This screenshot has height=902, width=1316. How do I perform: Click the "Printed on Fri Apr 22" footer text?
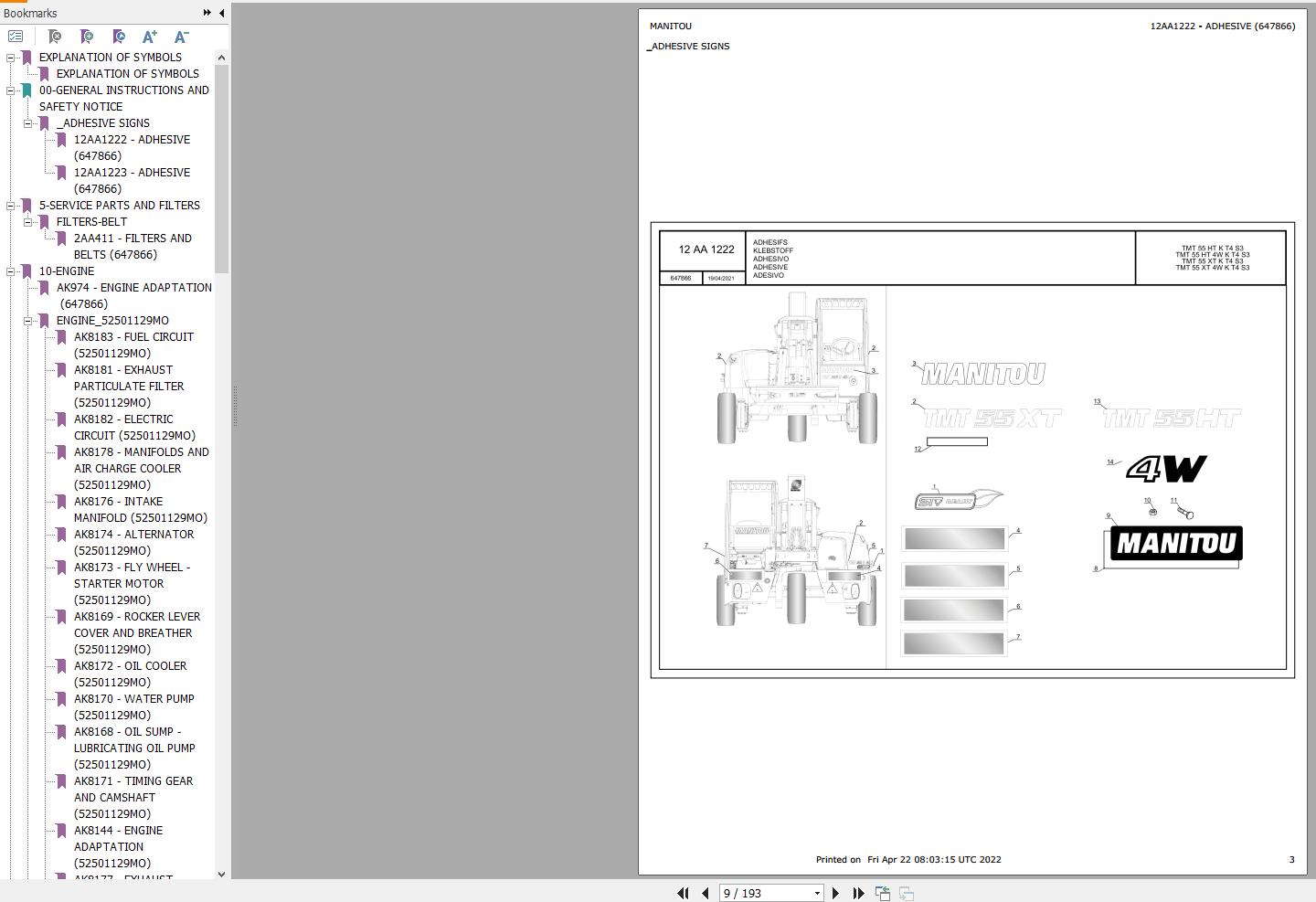pos(908,860)
